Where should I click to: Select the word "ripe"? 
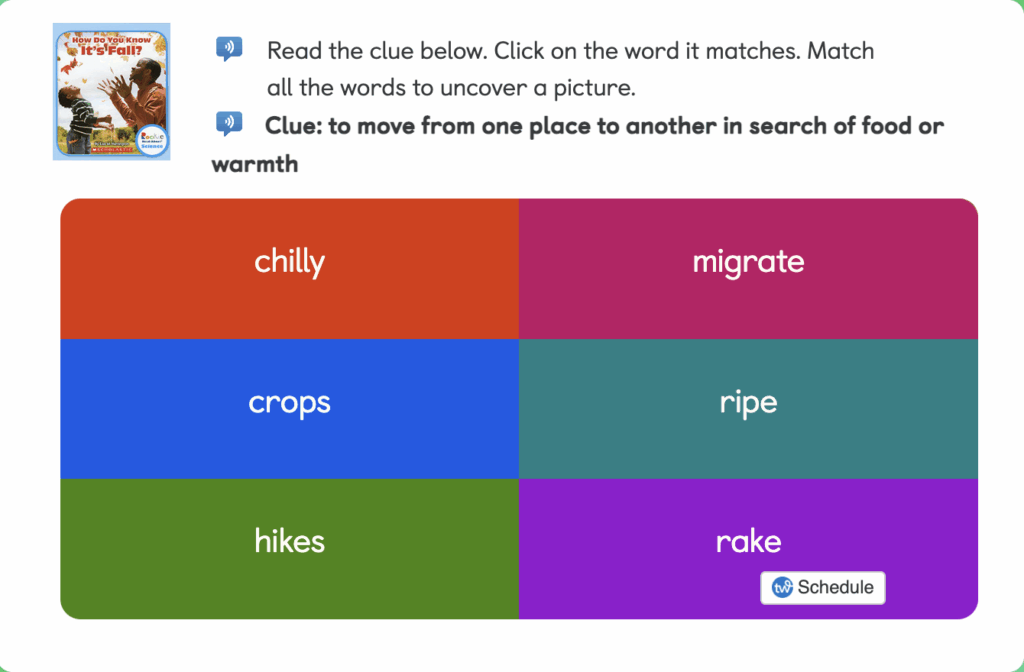pyautogui.click(x=748, y=402)
